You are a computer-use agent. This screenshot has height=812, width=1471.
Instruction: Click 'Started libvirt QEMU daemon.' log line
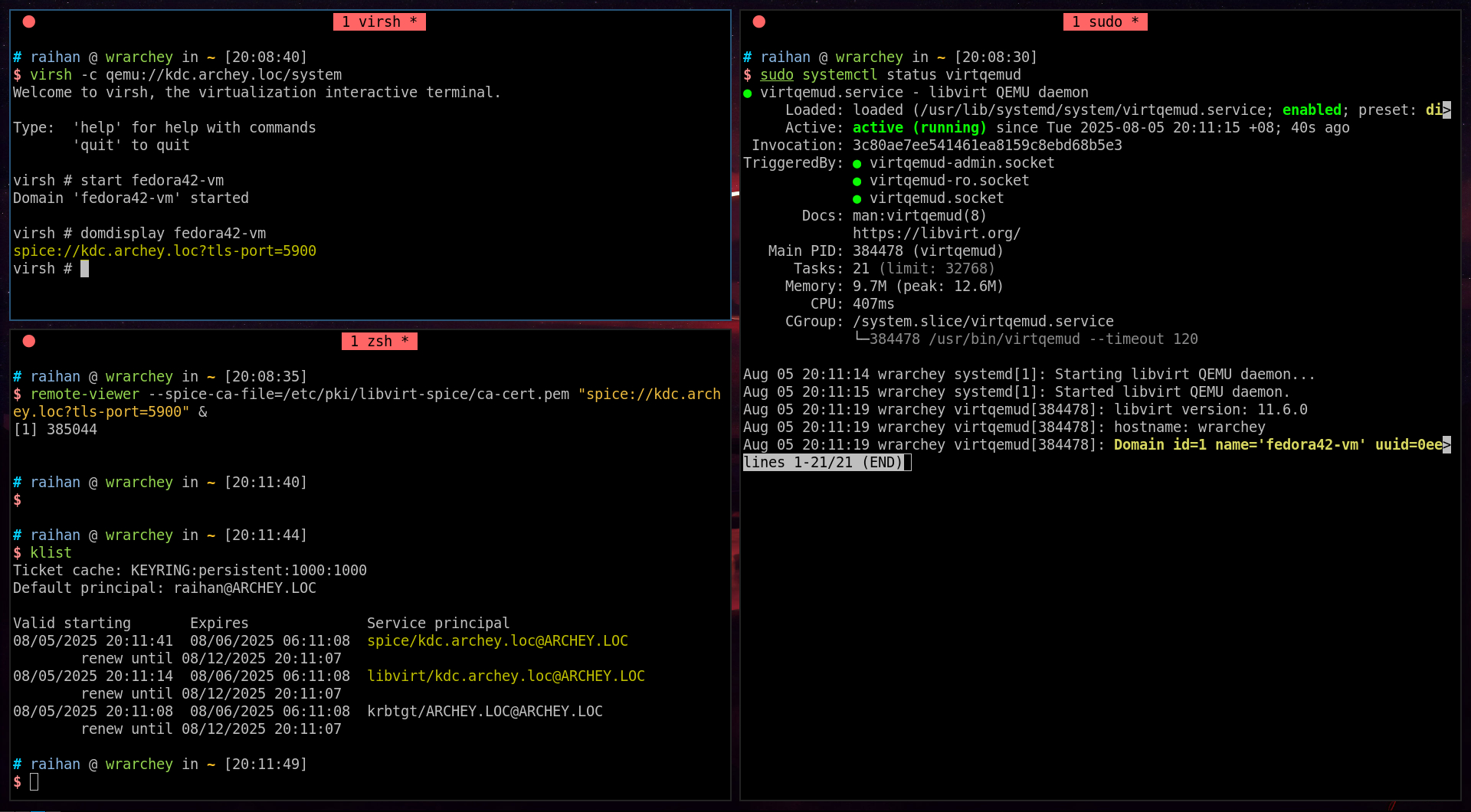1172,392
